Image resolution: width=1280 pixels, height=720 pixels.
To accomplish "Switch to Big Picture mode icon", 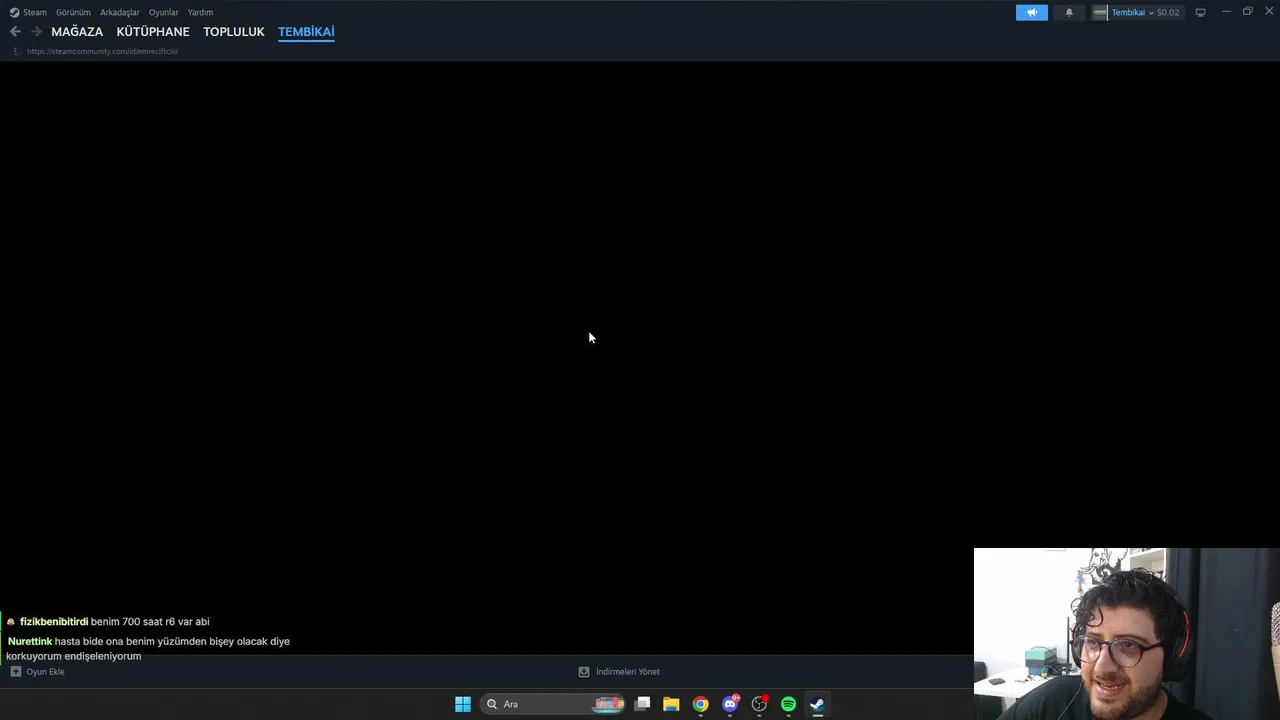I will pos(1200,12).
